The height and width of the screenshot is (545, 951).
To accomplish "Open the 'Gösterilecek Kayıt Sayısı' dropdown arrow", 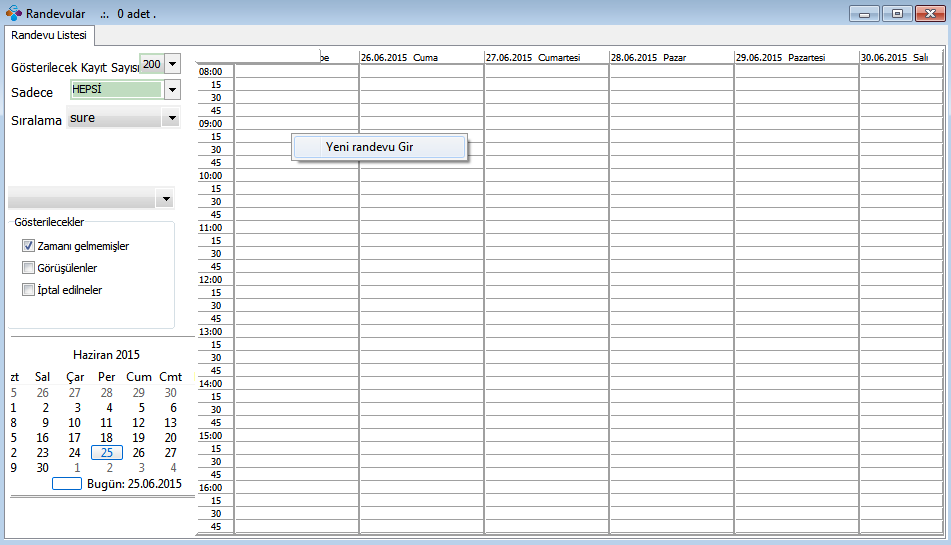I will (172, 64).
